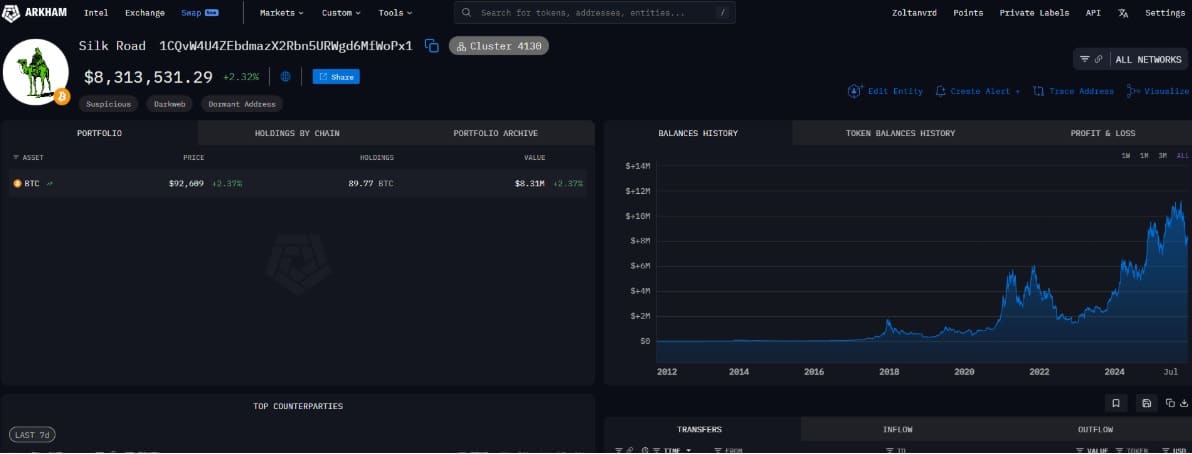Click the language translate icon in the header
The height and width of the screenshot is (454, 1192).
click(x=1123, y=13)
